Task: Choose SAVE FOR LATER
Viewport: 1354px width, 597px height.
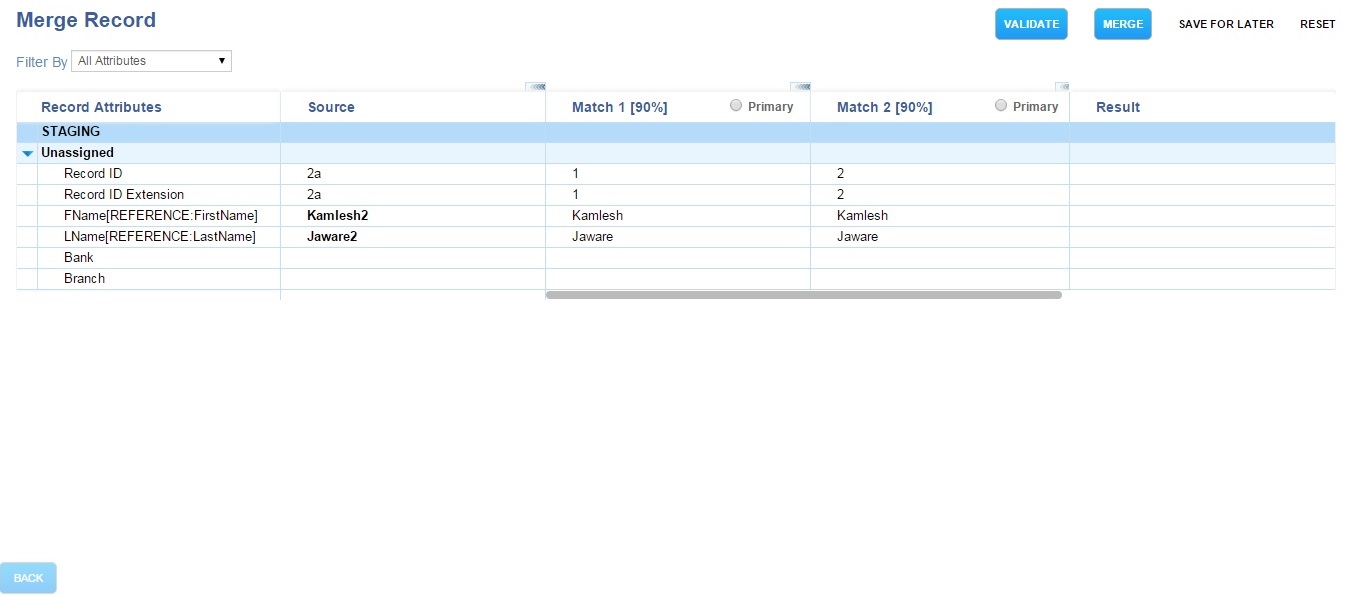Action: [1226, 24]
